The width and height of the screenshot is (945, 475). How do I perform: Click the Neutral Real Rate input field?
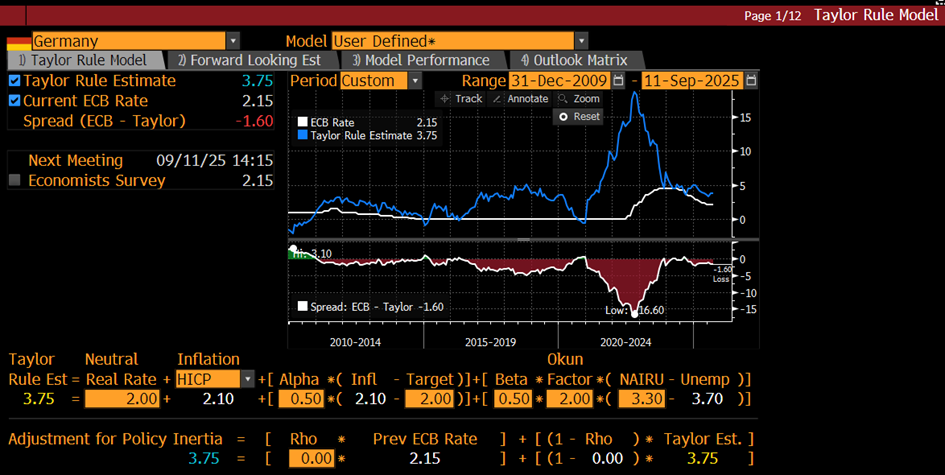[121, 400]
